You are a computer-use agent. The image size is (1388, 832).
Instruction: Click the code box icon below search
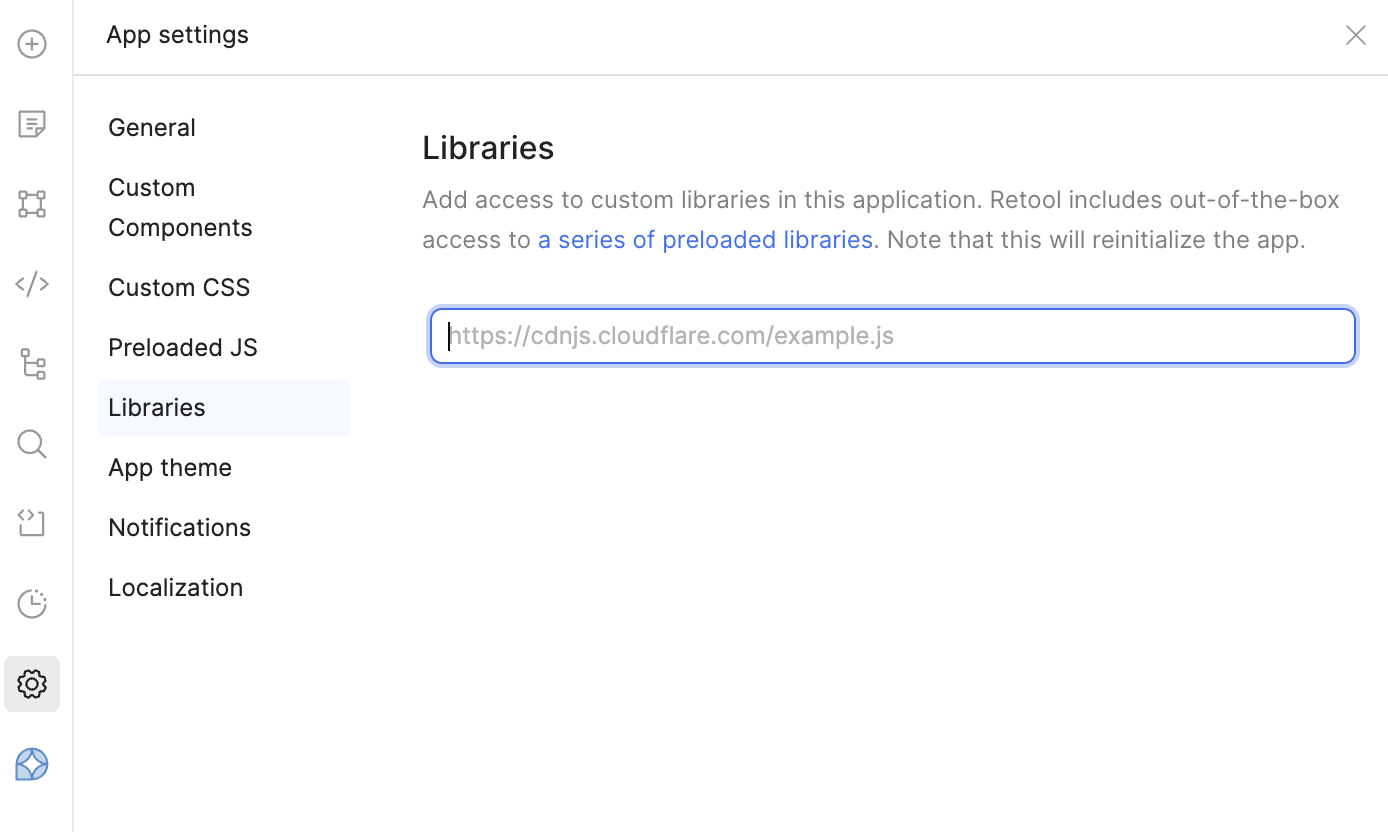click(32, 523)
